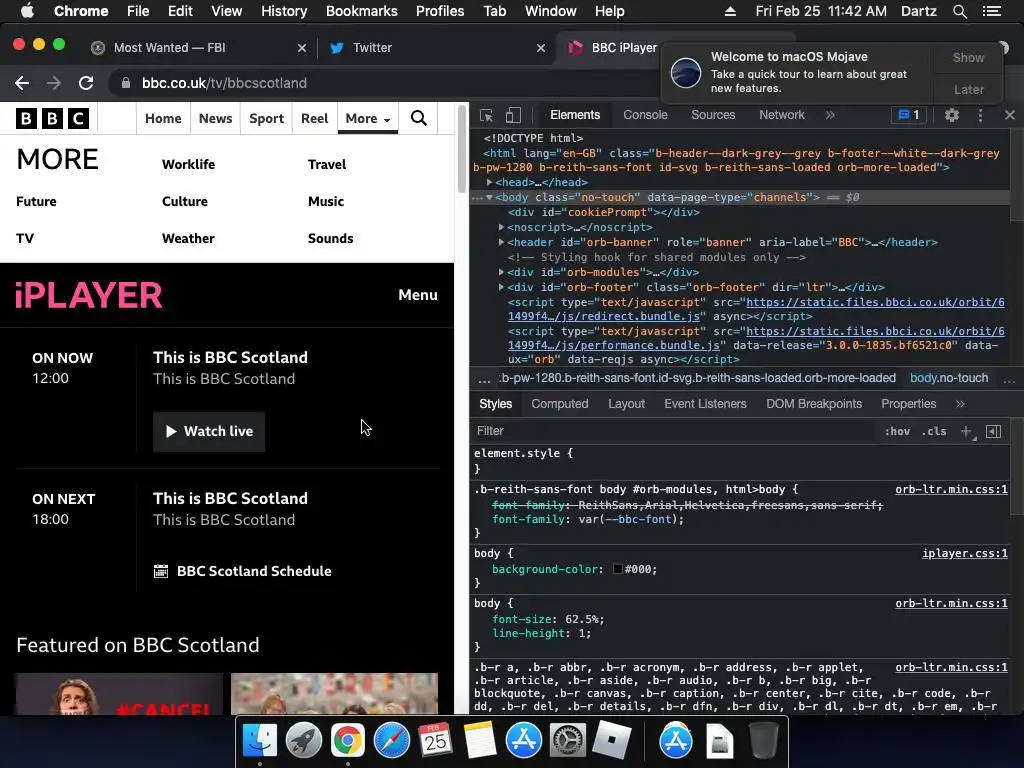The image size is (1024, 768).
Task: Close the Twitter browser tab
Action: tap(541, 48)
